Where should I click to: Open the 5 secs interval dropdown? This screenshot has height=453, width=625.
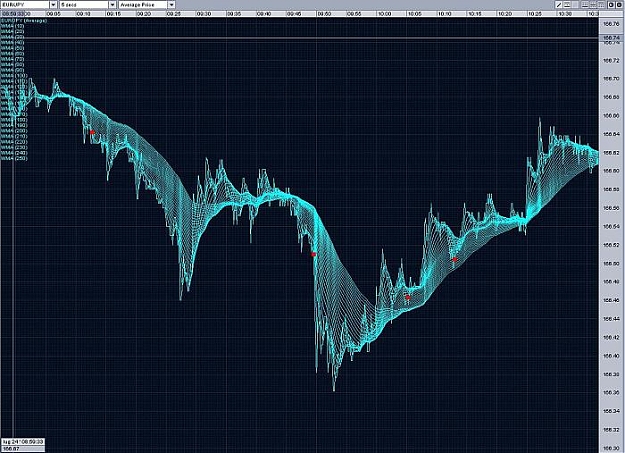pyautogui.click(x=112, y=5)
